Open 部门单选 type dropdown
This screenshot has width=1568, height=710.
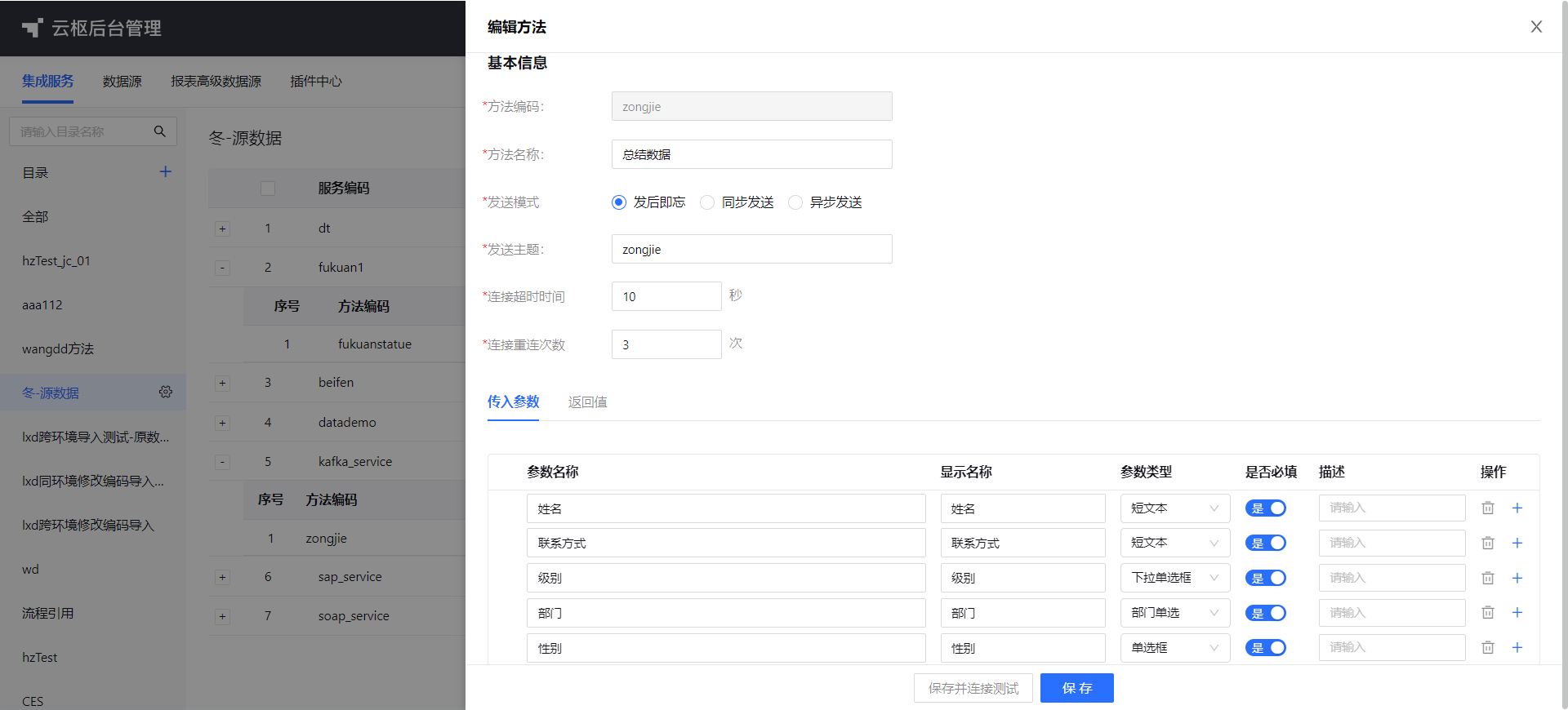(1175, 613)
